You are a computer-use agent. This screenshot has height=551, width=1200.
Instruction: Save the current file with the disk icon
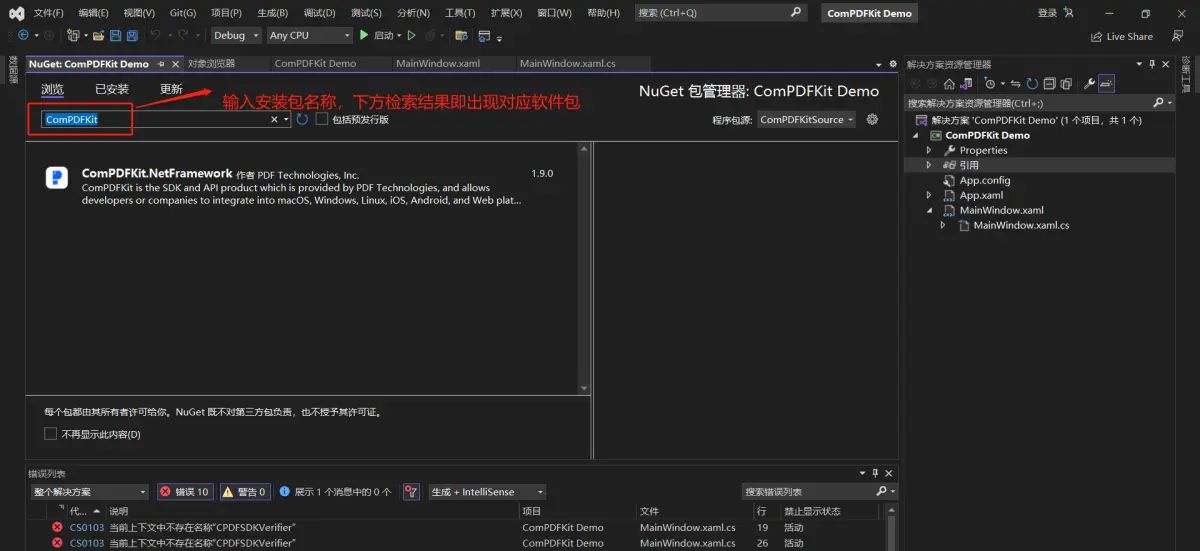(x=116, y=35)
